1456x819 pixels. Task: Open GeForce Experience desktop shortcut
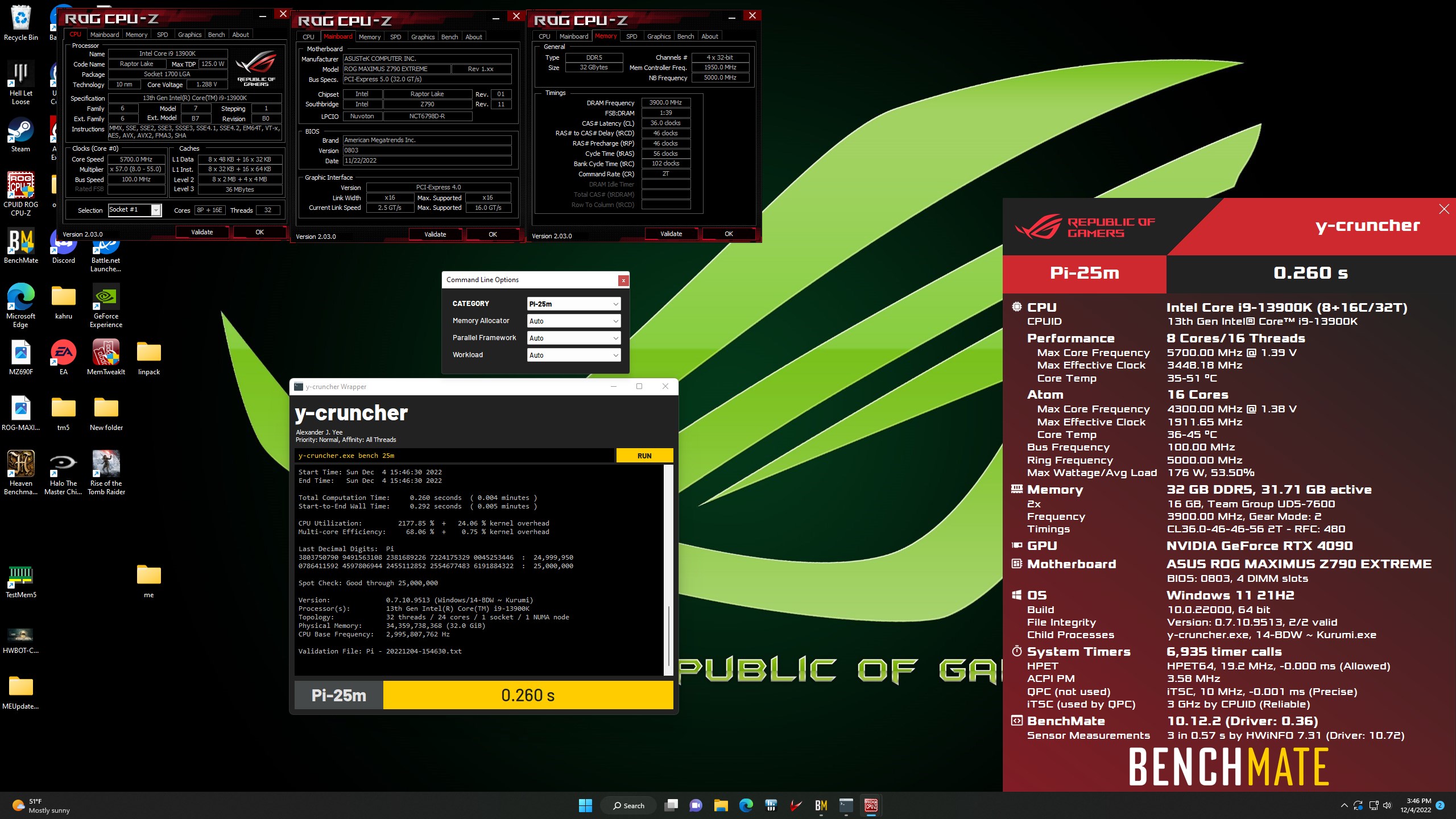(x=106, y=305)
